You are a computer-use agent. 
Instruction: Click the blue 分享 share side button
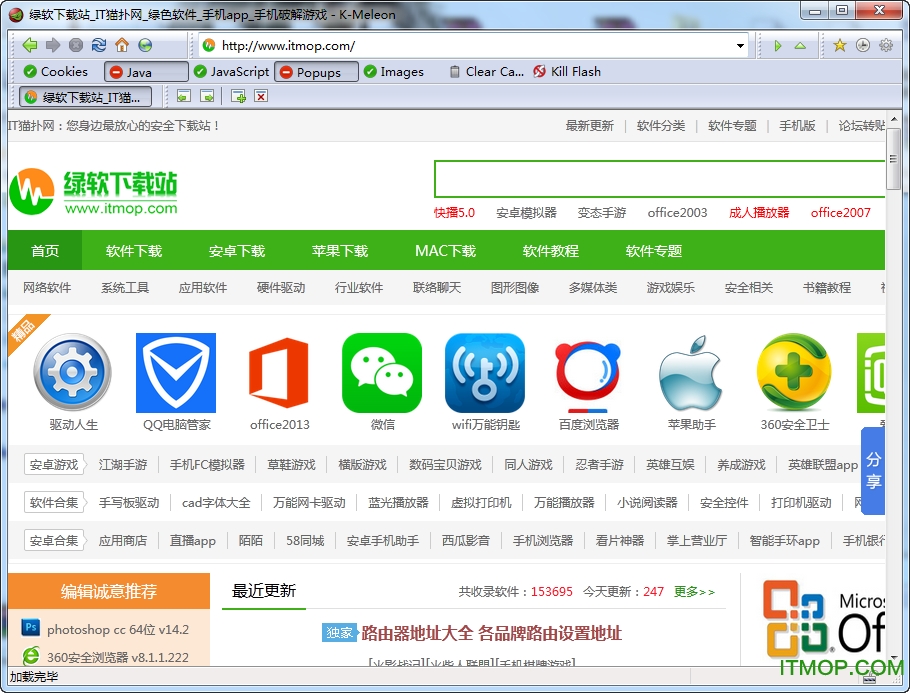click(x=873, y=471)
